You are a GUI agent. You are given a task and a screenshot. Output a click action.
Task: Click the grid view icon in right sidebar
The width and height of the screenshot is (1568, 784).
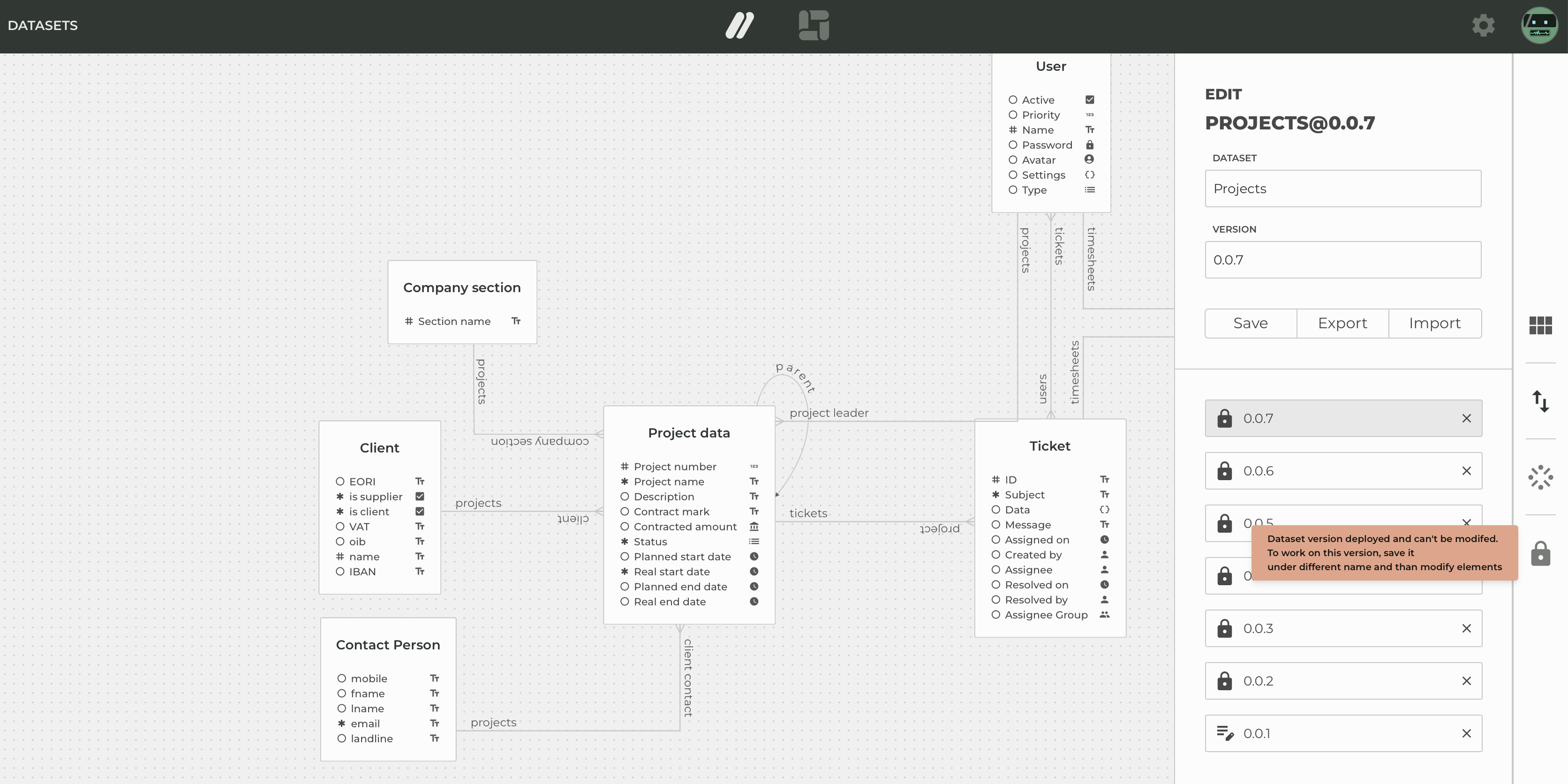coord(1541,326)
